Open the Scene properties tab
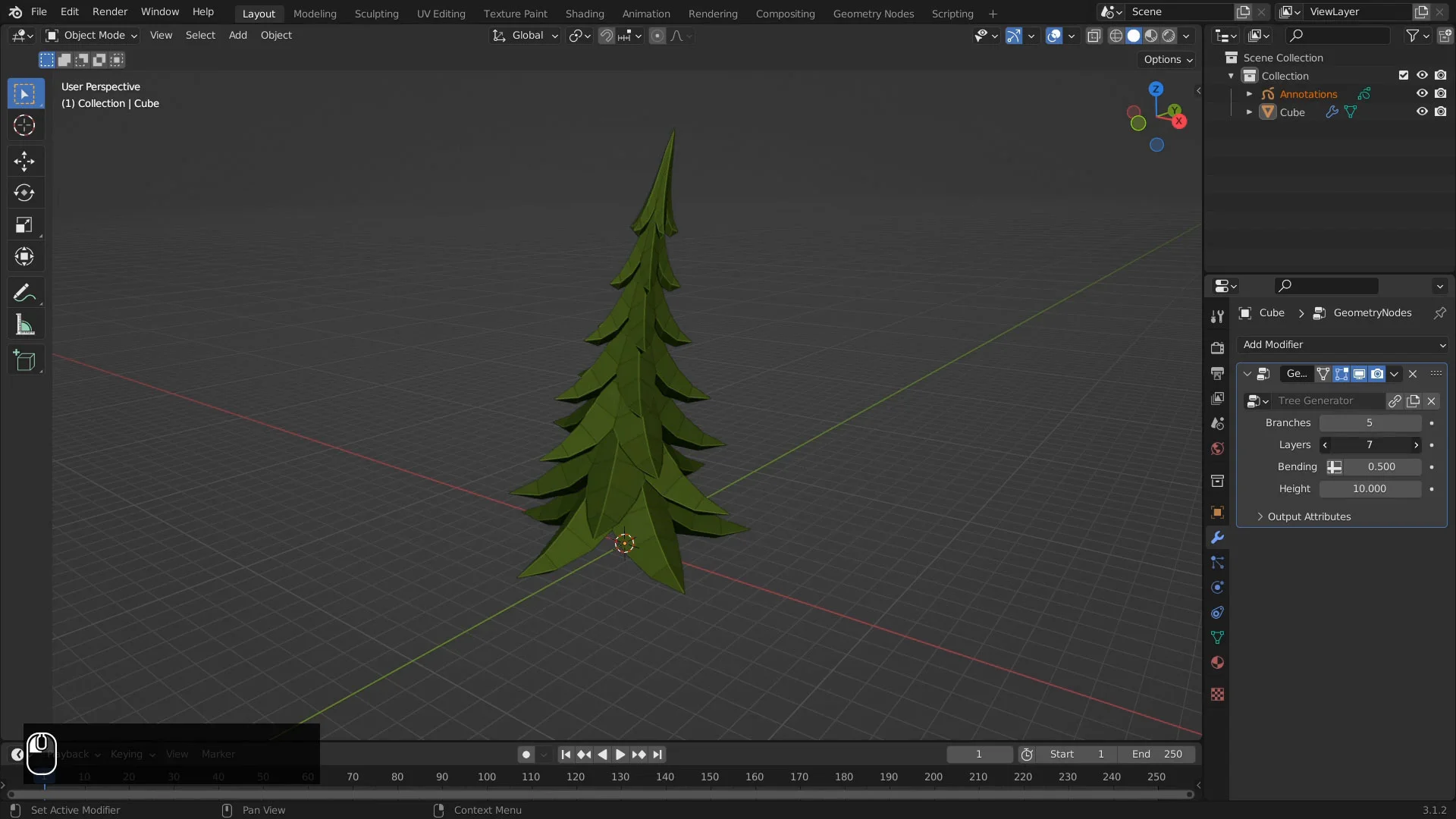 pyautogui.click(x=1217, y=423)
